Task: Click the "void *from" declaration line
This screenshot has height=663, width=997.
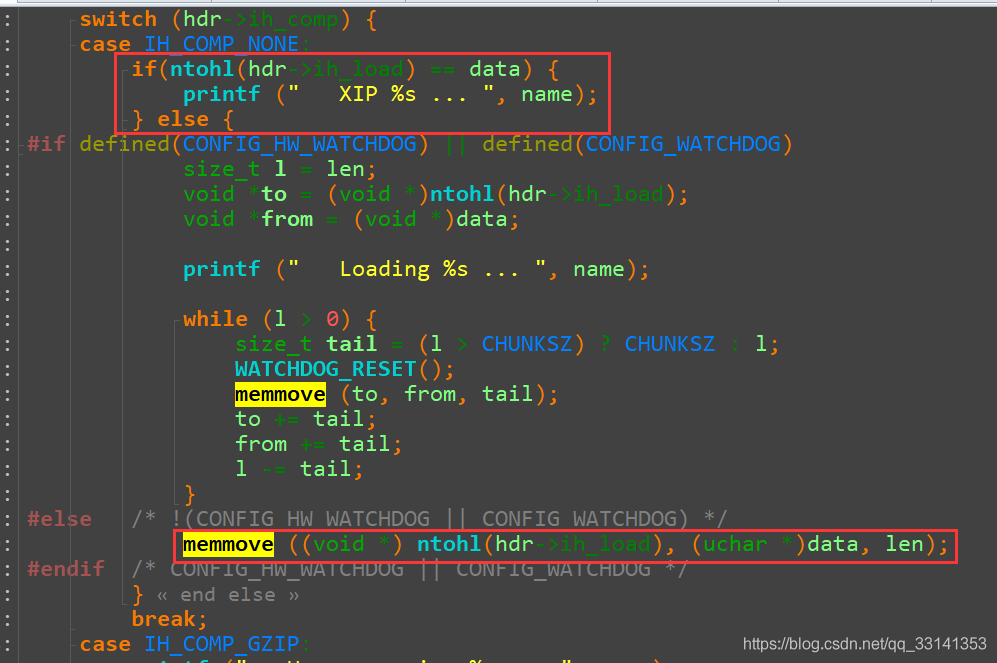Action: pos(351,219)
